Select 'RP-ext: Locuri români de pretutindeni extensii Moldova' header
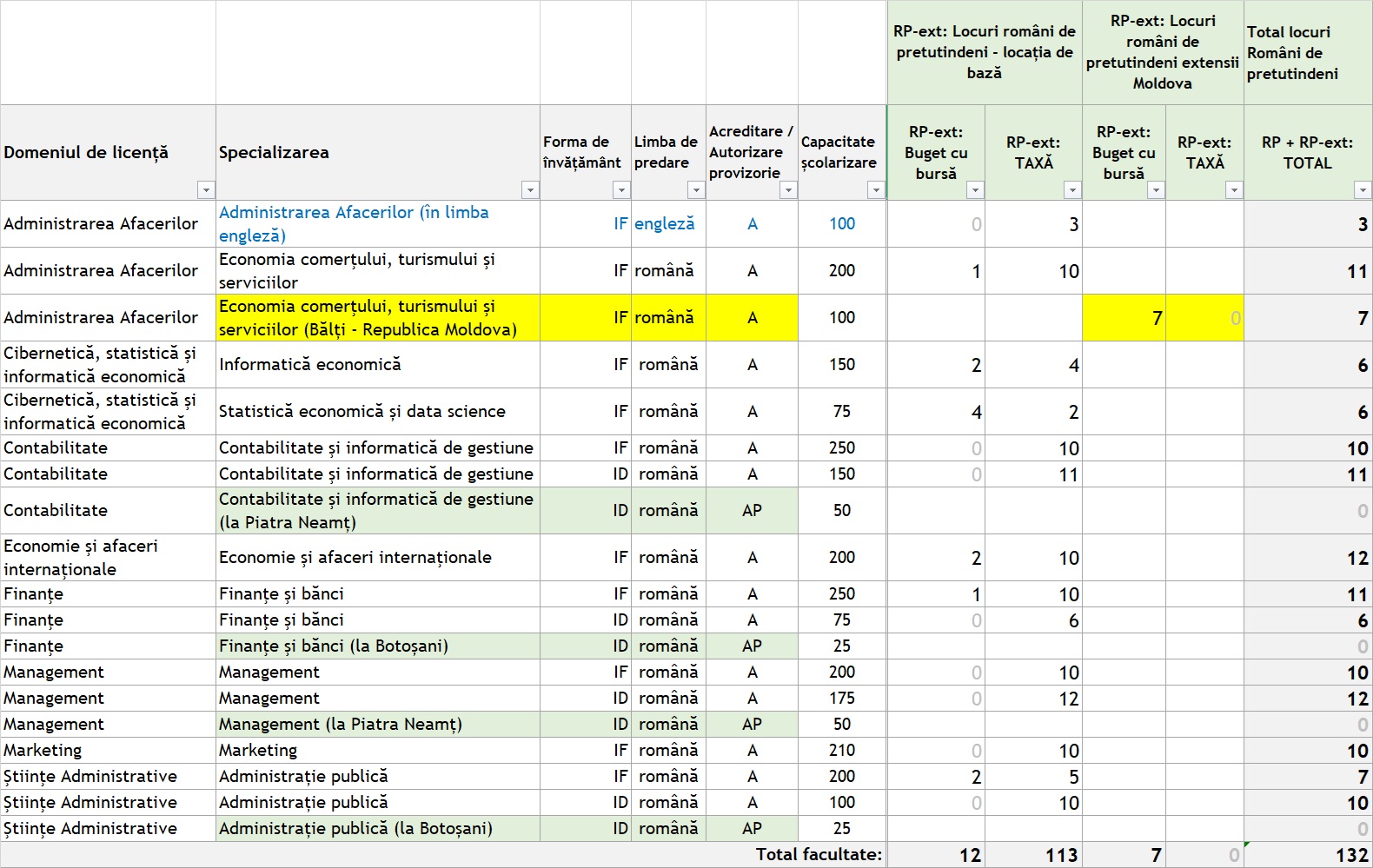Image resolution: width=1373 pixels, height=868 pixels. [x=1163, y=52]
